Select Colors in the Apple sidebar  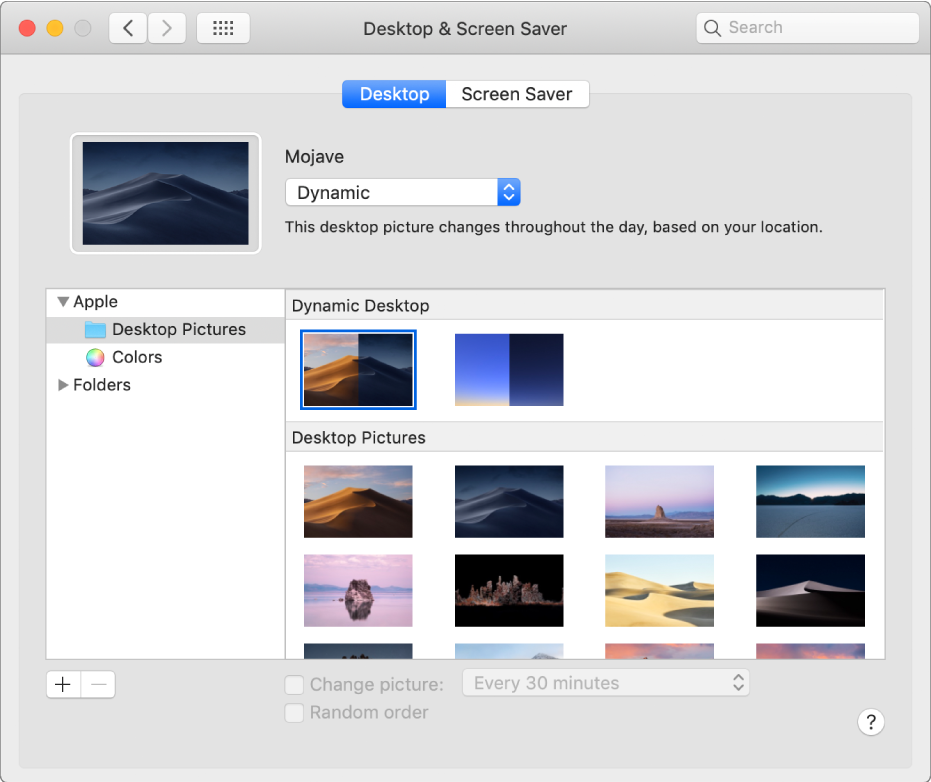pyautogui.click(x=136, y=357)
